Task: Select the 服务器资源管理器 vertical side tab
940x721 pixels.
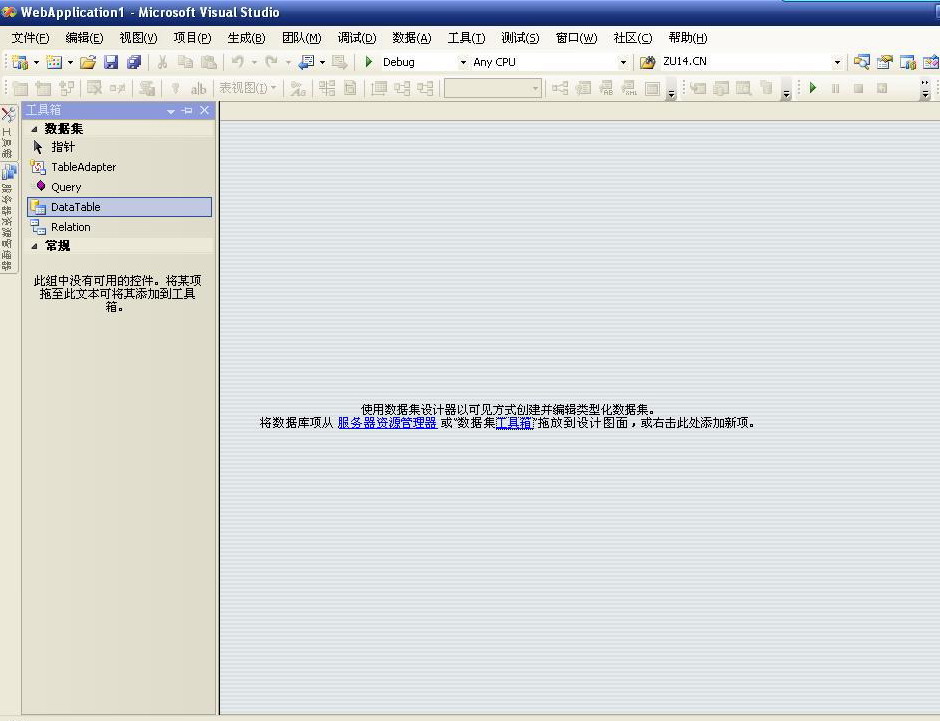Action: (x=8, y=218)
